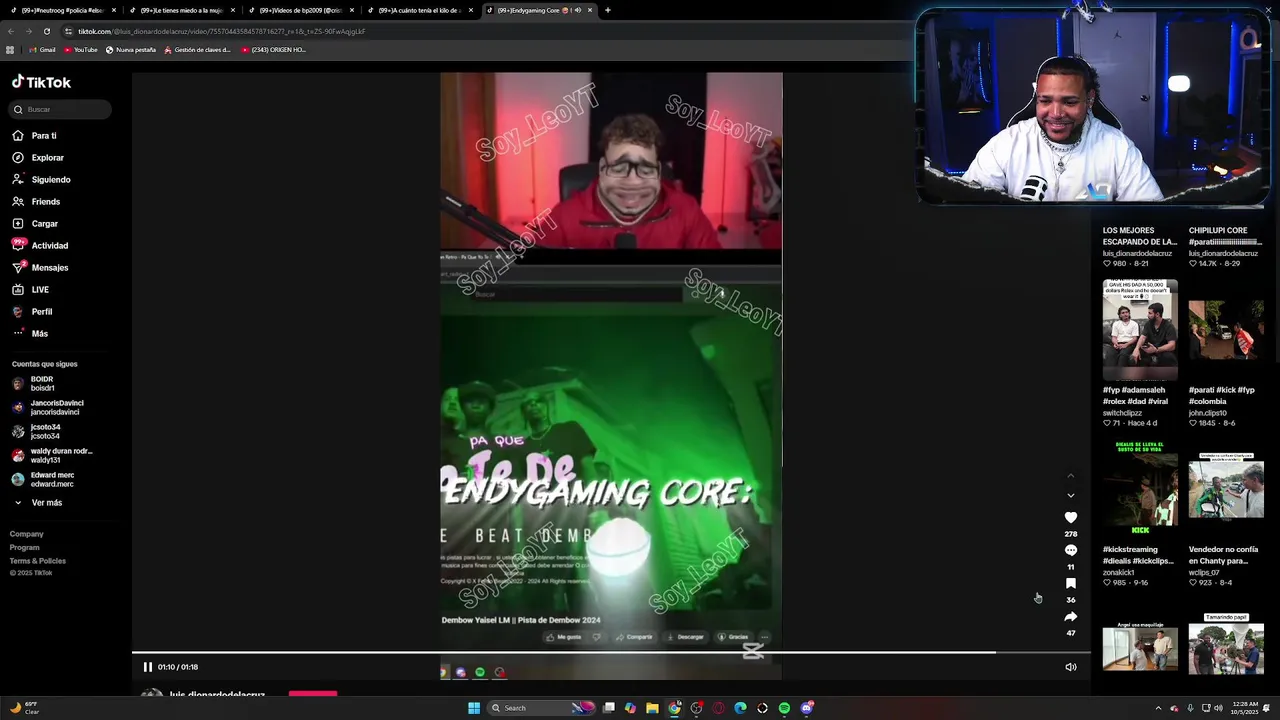Show hidden system tray icons
Screen dimensions: 1280x720
point(1159,708)
